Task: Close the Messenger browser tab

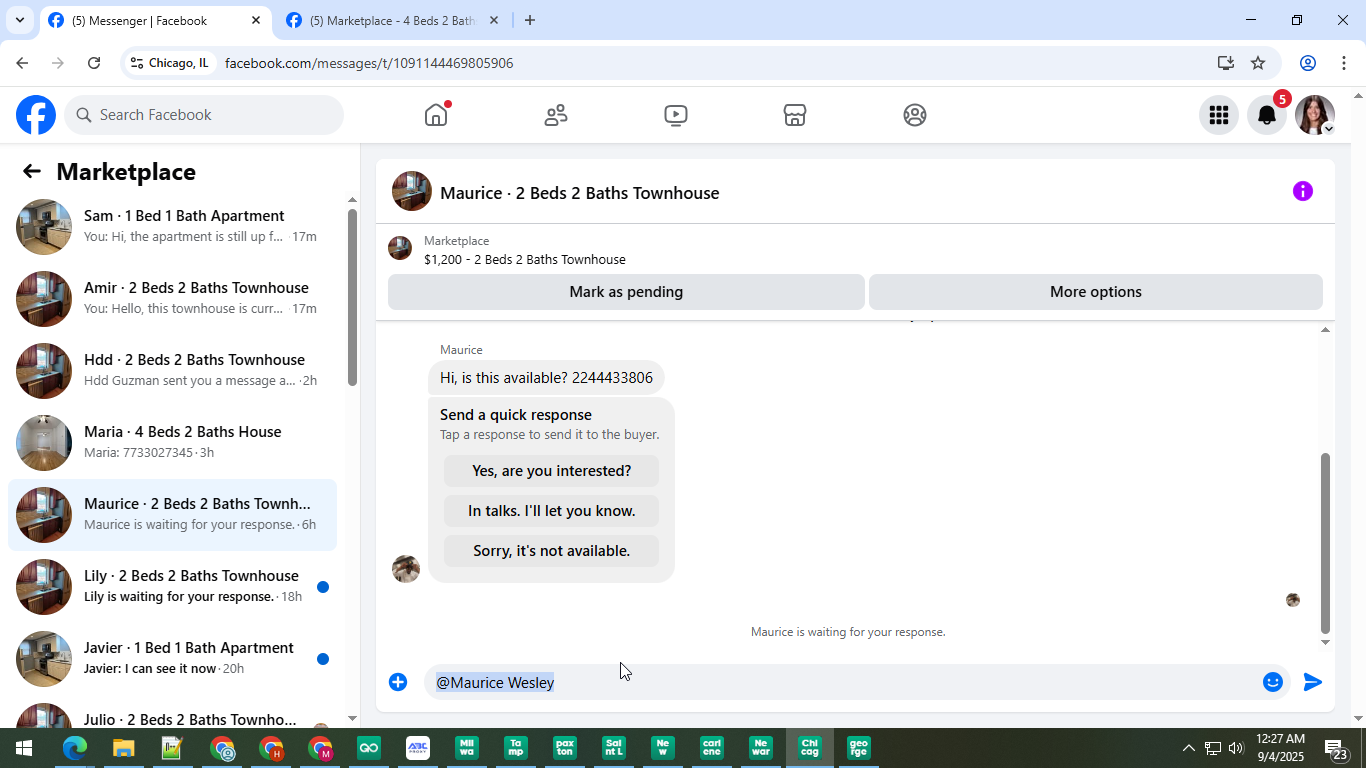Action: click(255, 20)
